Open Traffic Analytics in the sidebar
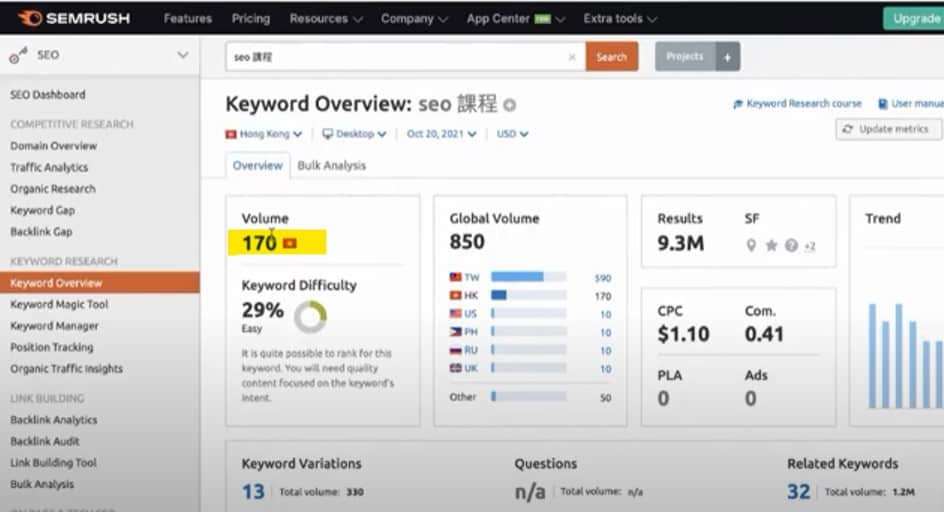 coord(49,167)
